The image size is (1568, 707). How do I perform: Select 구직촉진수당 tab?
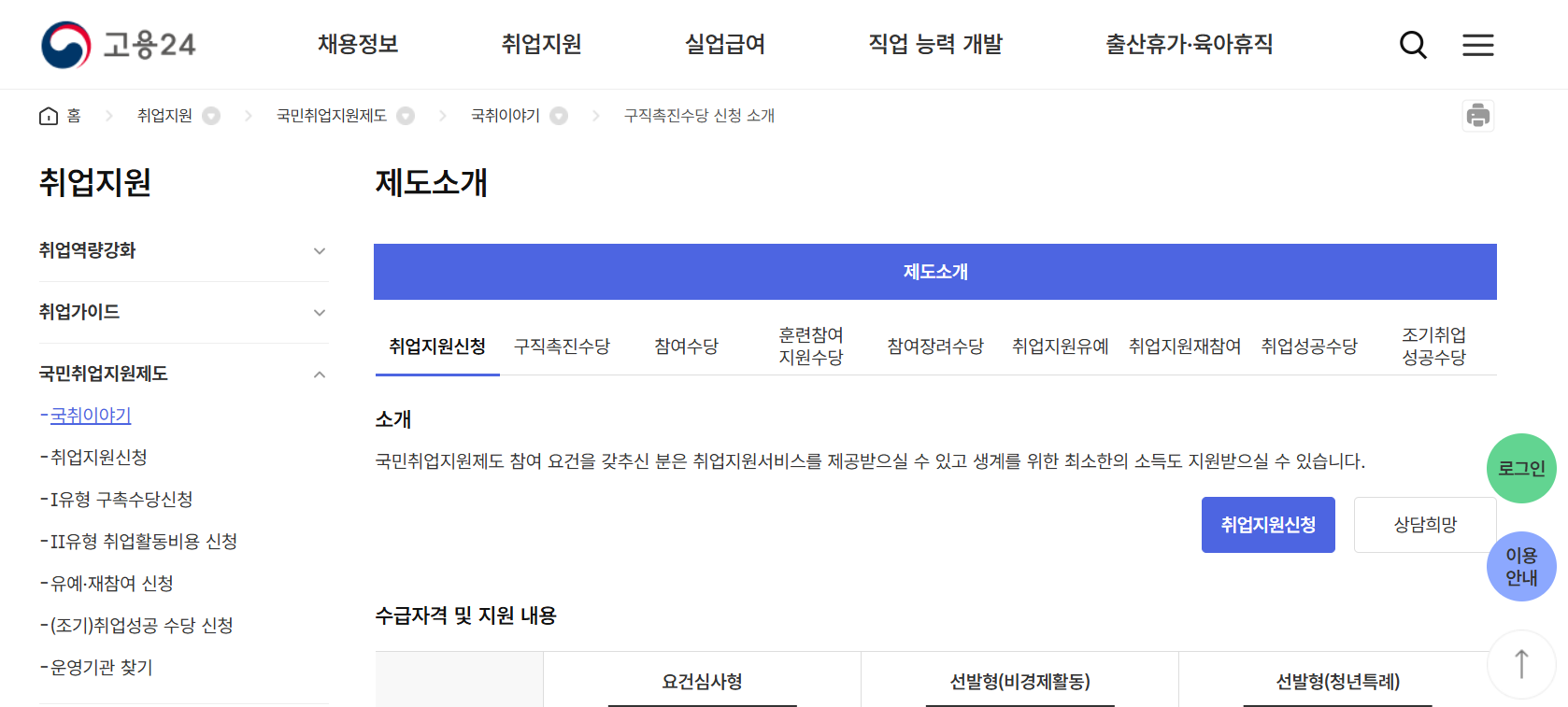point(562,346)
